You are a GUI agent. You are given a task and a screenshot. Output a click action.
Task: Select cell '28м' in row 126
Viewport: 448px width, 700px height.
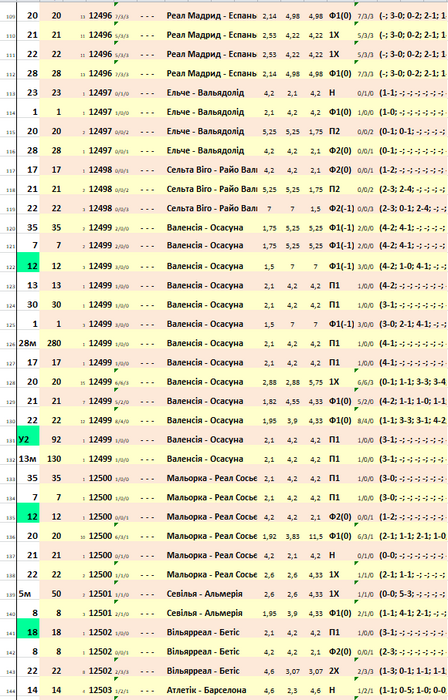[28, 343]
